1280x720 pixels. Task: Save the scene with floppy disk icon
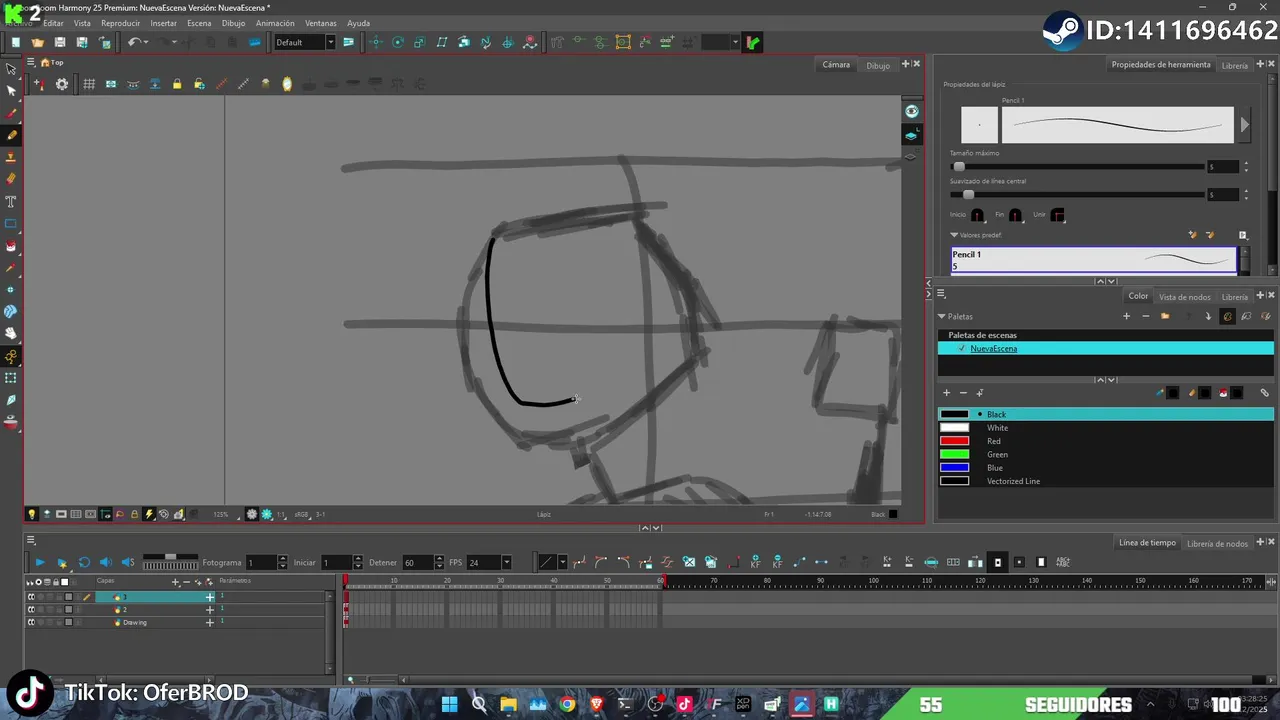point(60,42)
